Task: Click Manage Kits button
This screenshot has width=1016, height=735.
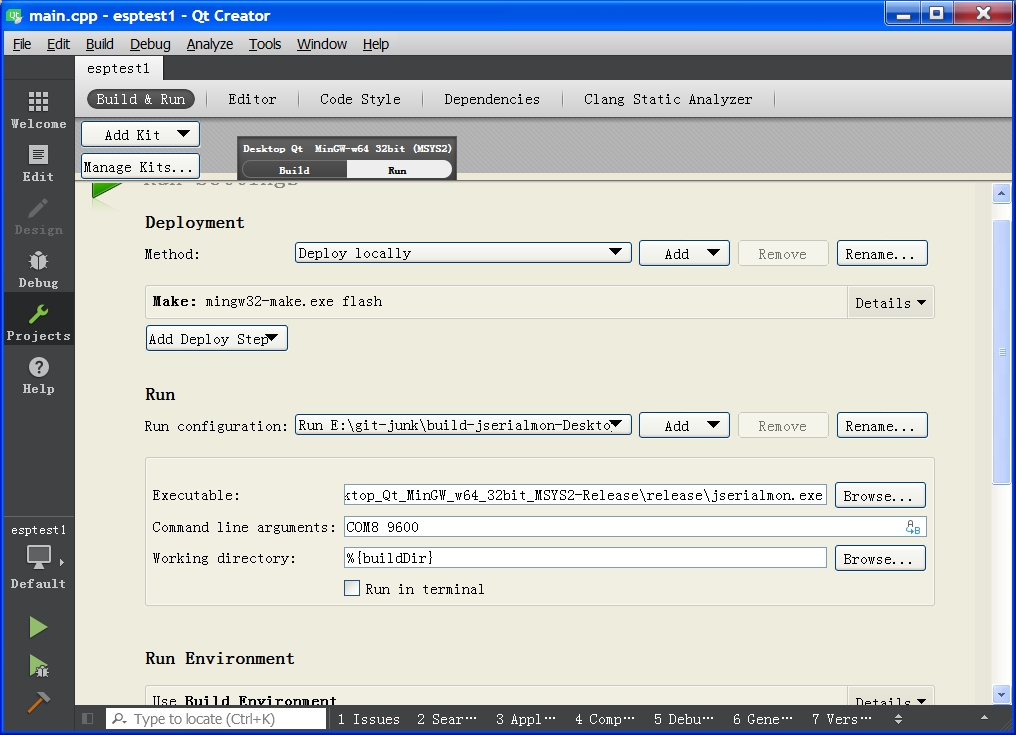Action: (x=141, y=167)
